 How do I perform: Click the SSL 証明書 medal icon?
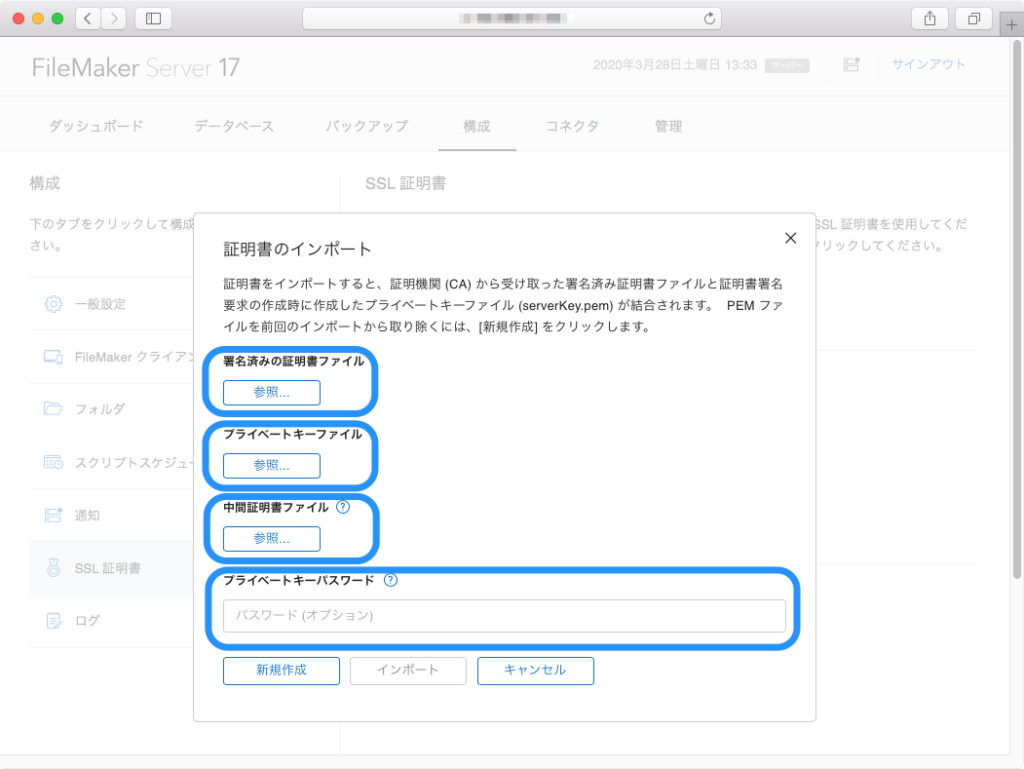point(54,568)
